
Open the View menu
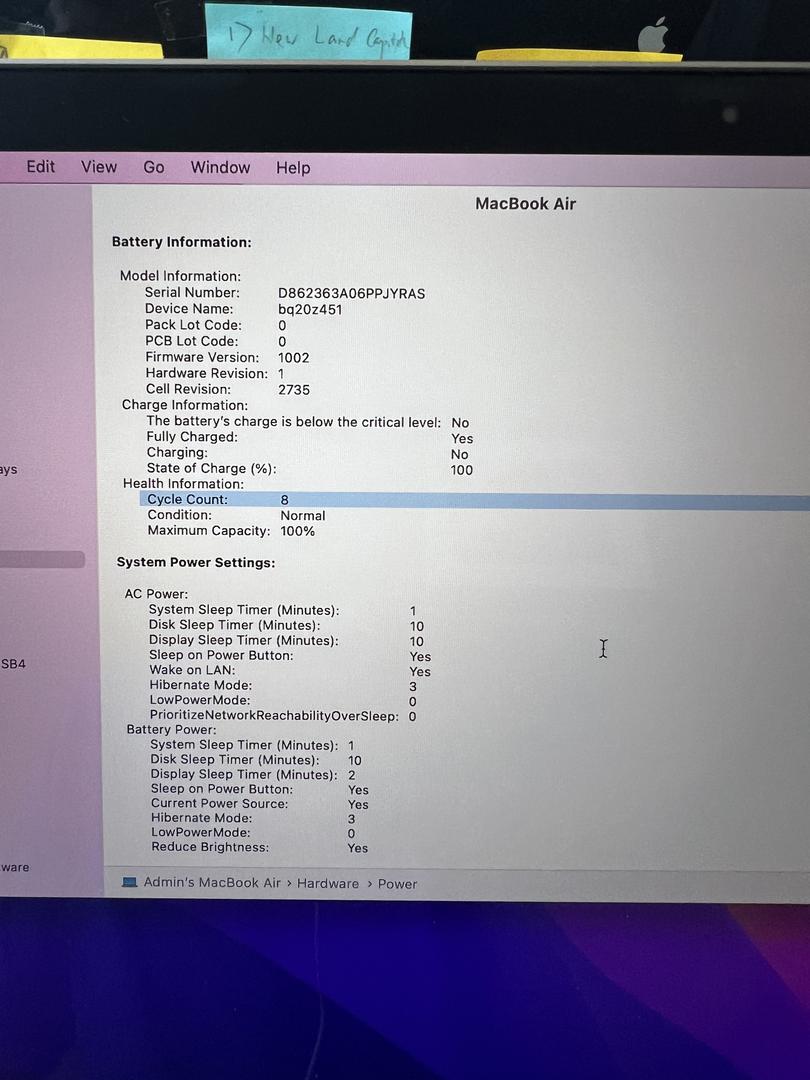[x=99, y=167]
